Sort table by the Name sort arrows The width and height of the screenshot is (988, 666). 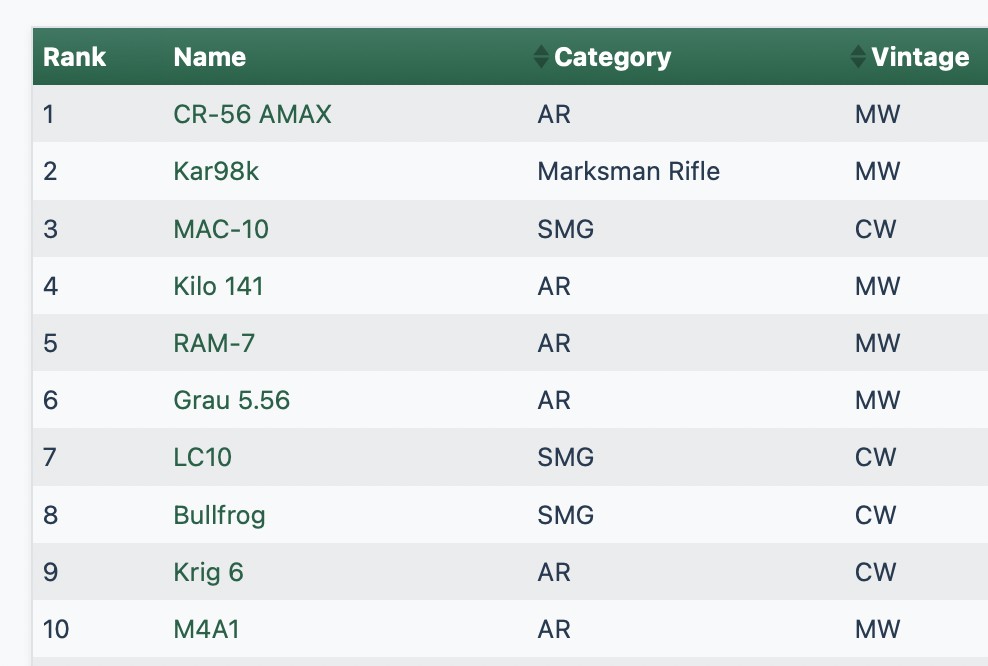point(541,57)
